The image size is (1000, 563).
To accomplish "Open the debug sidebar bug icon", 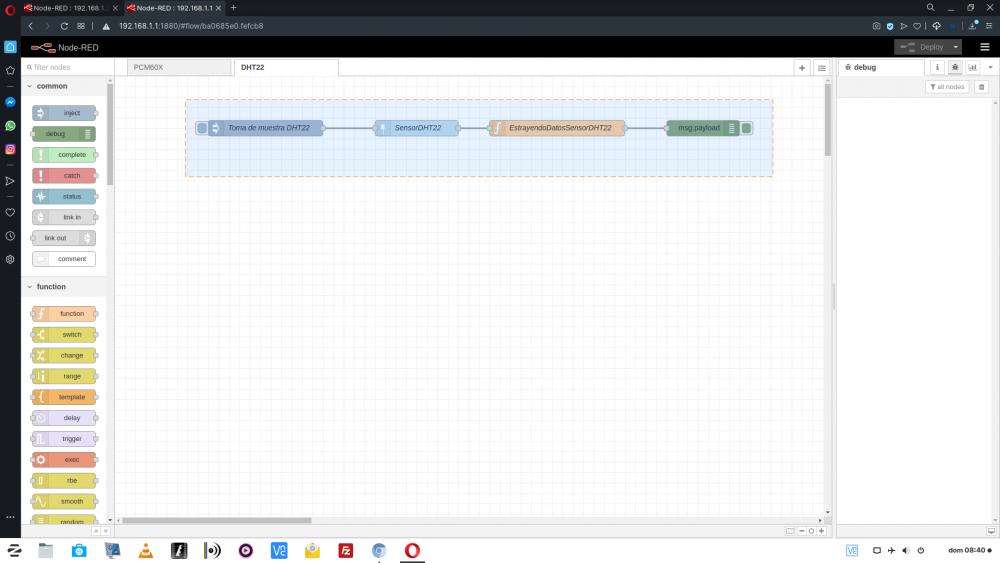I will click(955, 67).
